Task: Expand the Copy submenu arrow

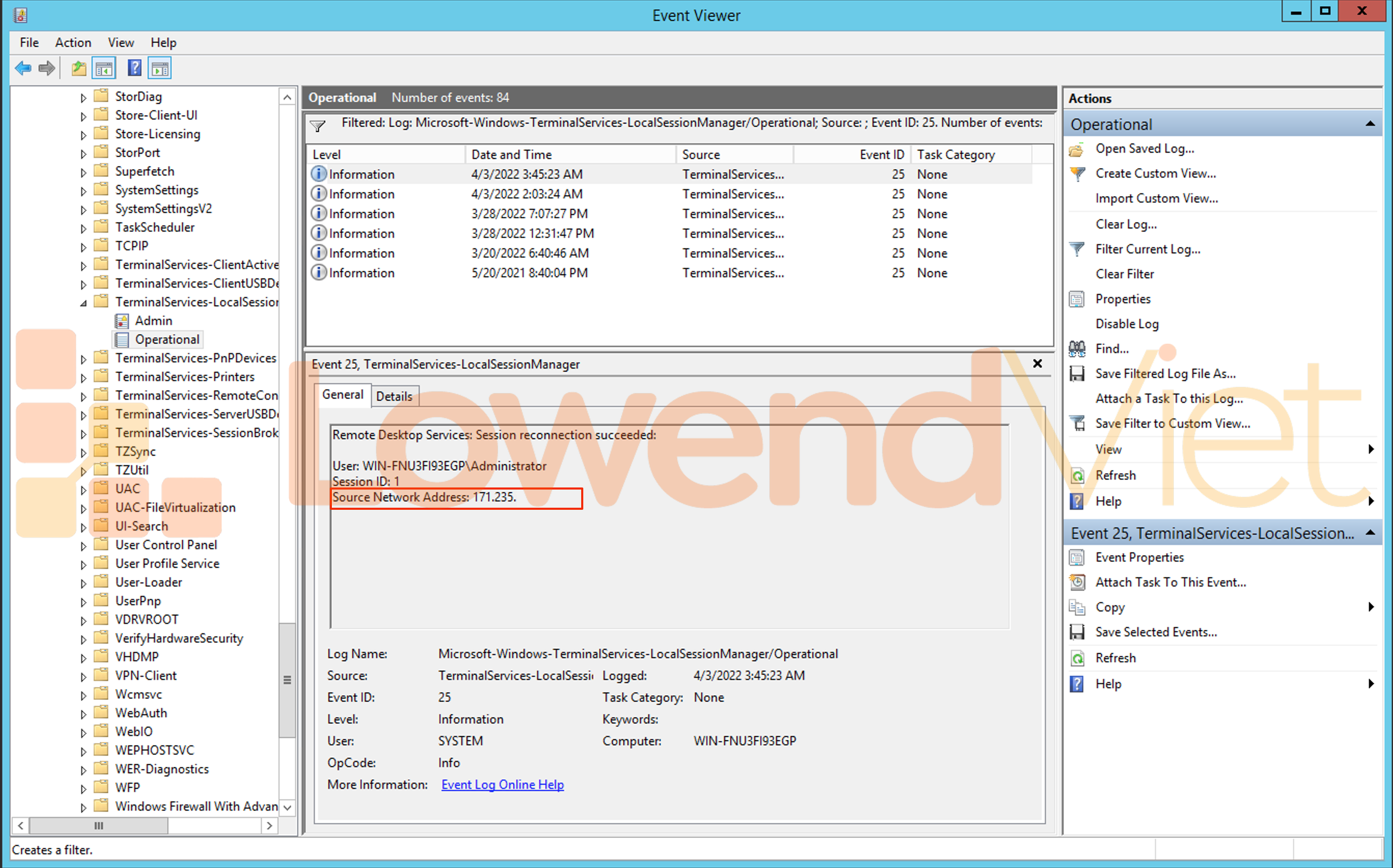Action: tap(1371, 607)
